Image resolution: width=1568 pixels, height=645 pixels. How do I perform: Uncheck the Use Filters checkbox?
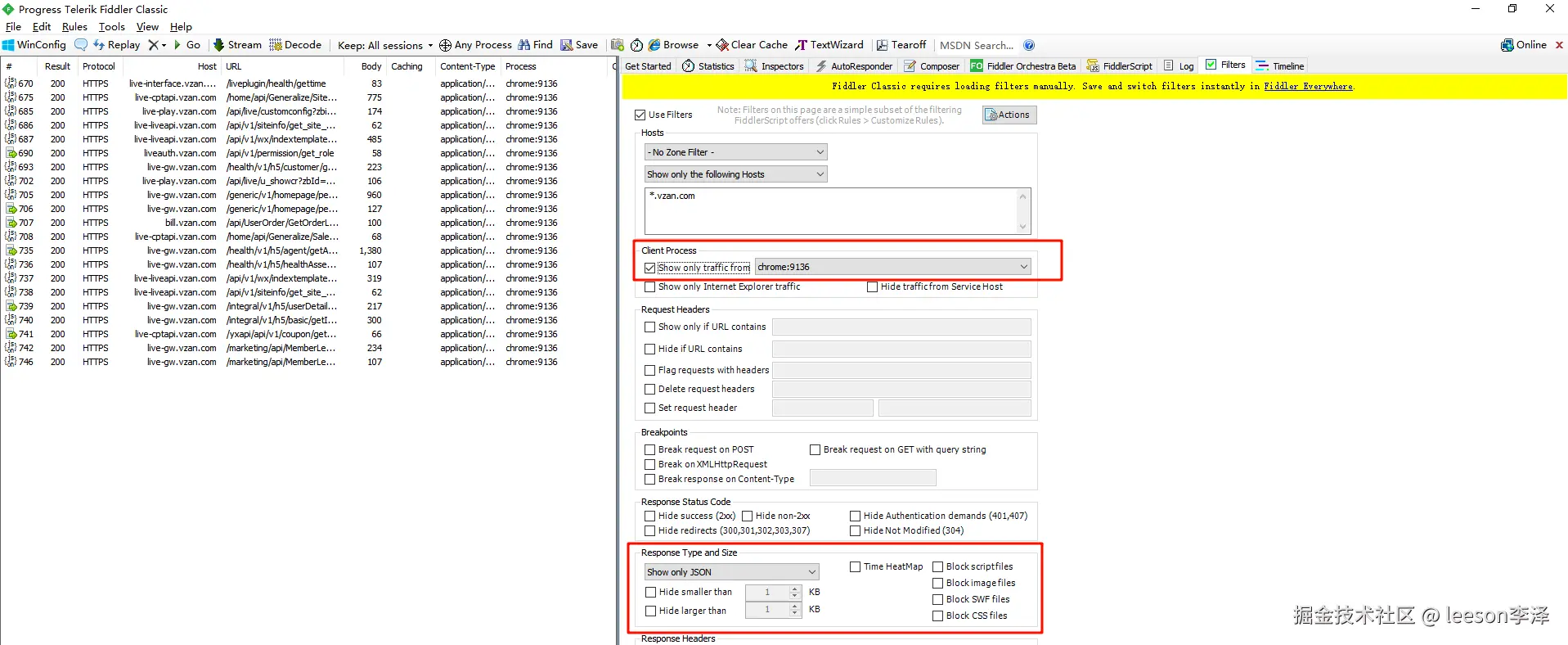(640, 115)
